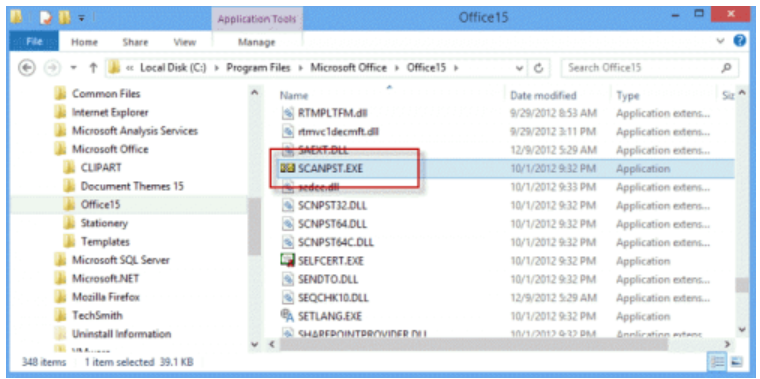Image resolution: width=760 pixels, height=379 pixels.
Task: Open the Share ribbon tab
Action: 135,42
